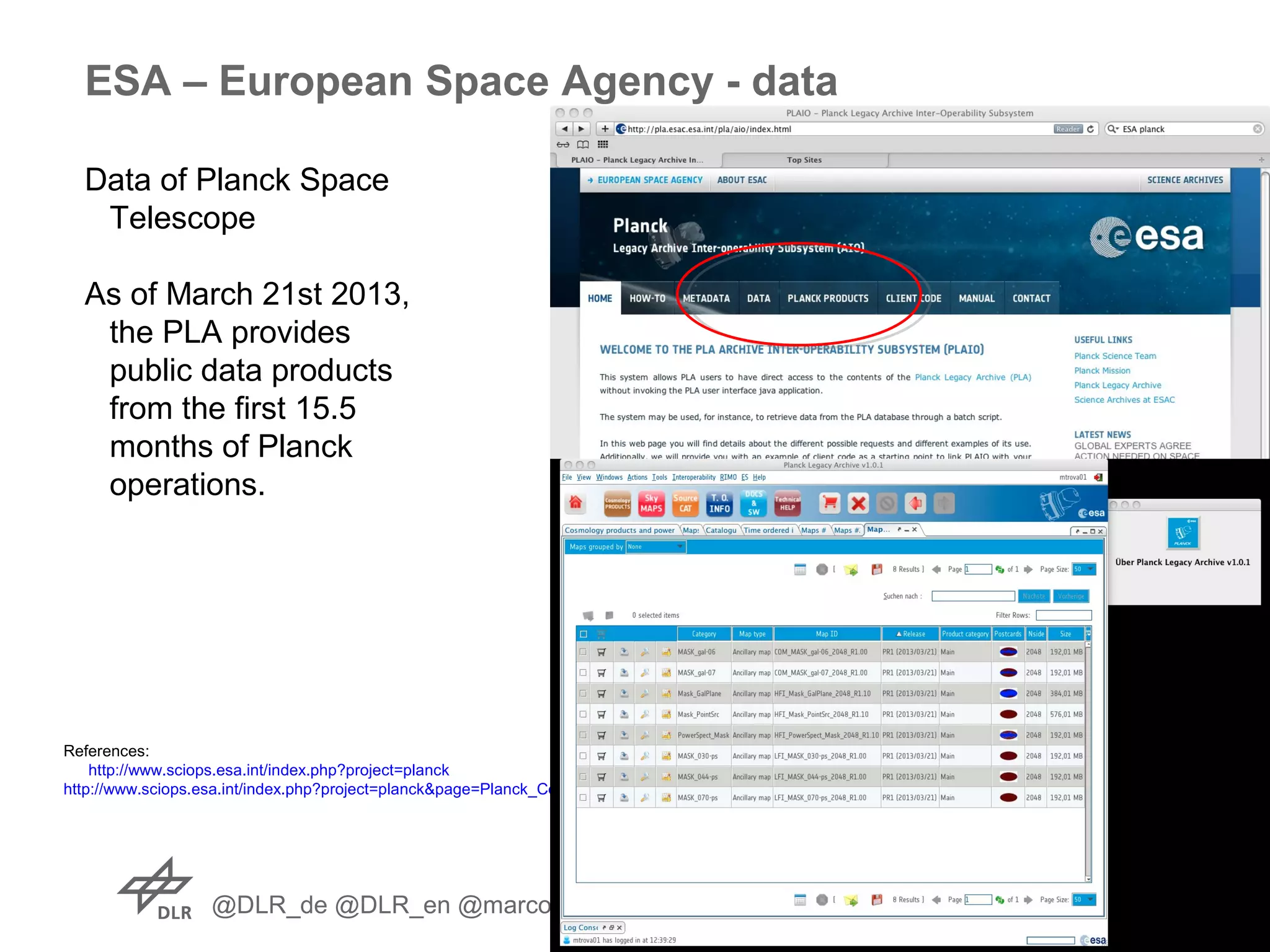The image size is (1270, 952).
Task: Select PLANCK PRODUCTS tab on website
Action: [x=828, y=298]
